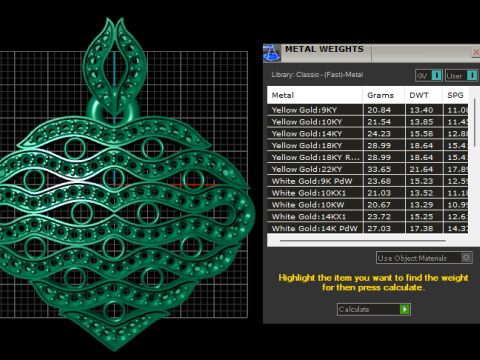Click the 20.84 grams value

pos(379,110)
